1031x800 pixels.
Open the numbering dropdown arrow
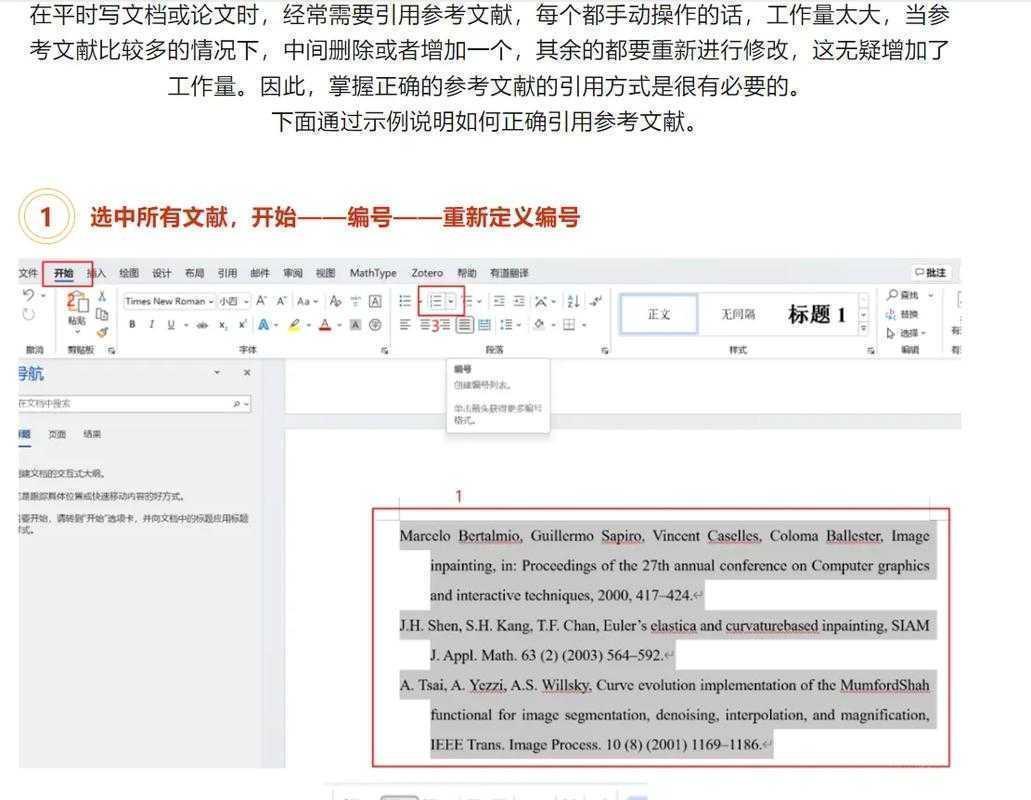pyautogui.click(x=450, y=300)
